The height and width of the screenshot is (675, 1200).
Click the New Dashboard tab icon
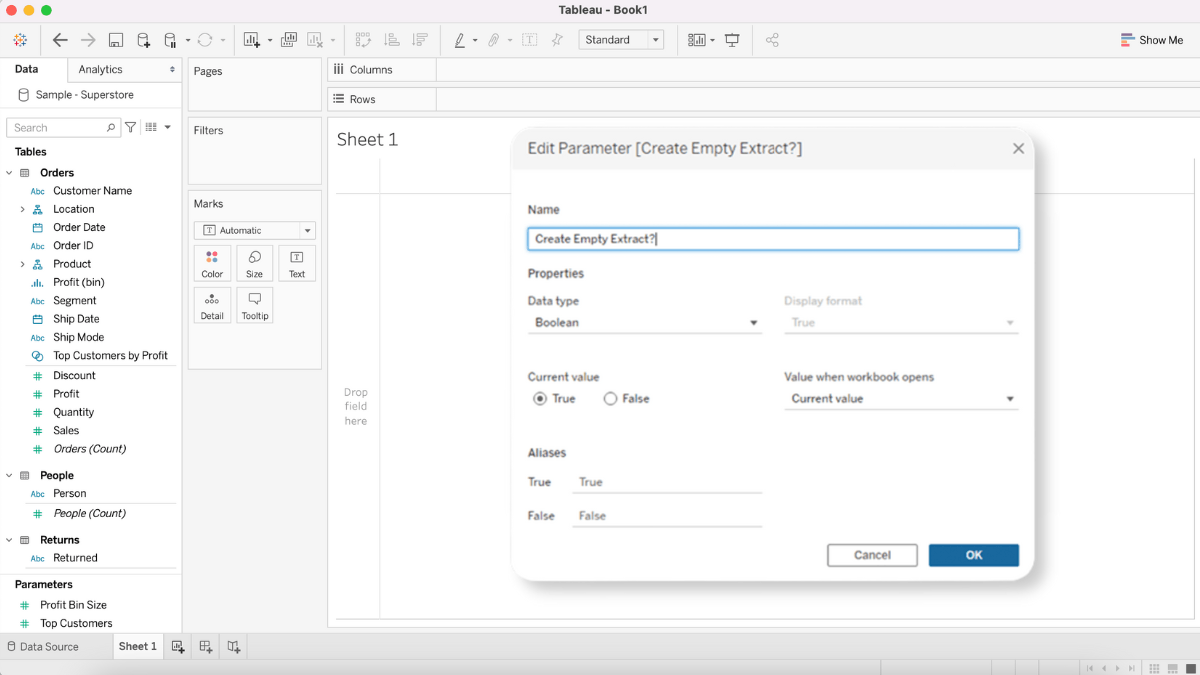[x=206, y=647]
